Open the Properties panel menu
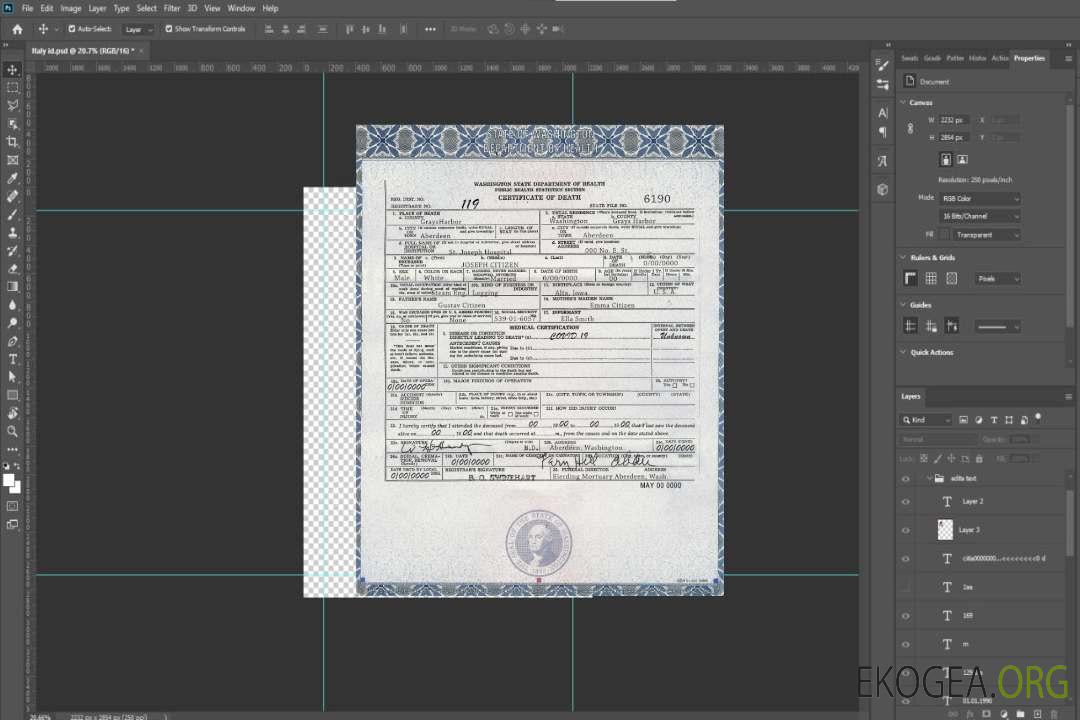Viewport: 1080px width, 720px height. point(1068,59)
